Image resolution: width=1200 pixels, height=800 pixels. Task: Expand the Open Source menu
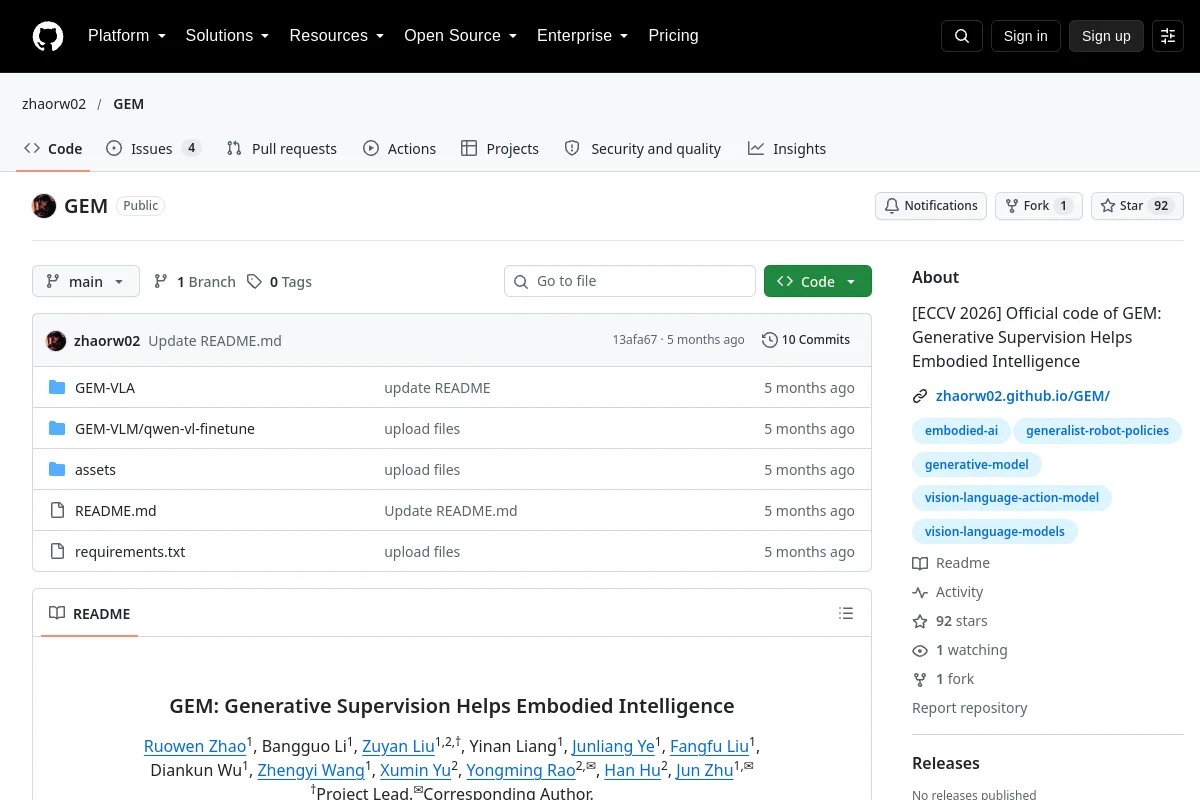click(460, 36)
